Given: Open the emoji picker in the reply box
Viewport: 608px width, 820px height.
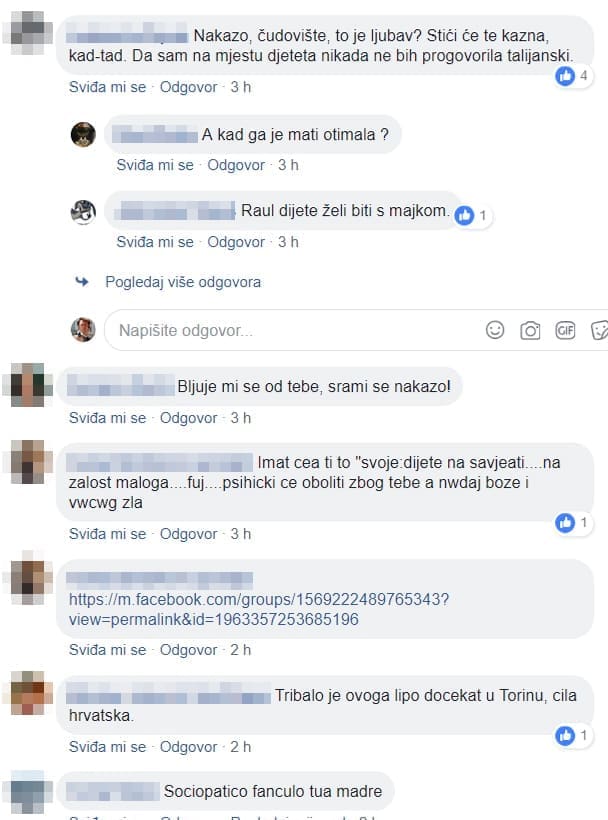Looking at the screenshot, I should pos(495,330).
